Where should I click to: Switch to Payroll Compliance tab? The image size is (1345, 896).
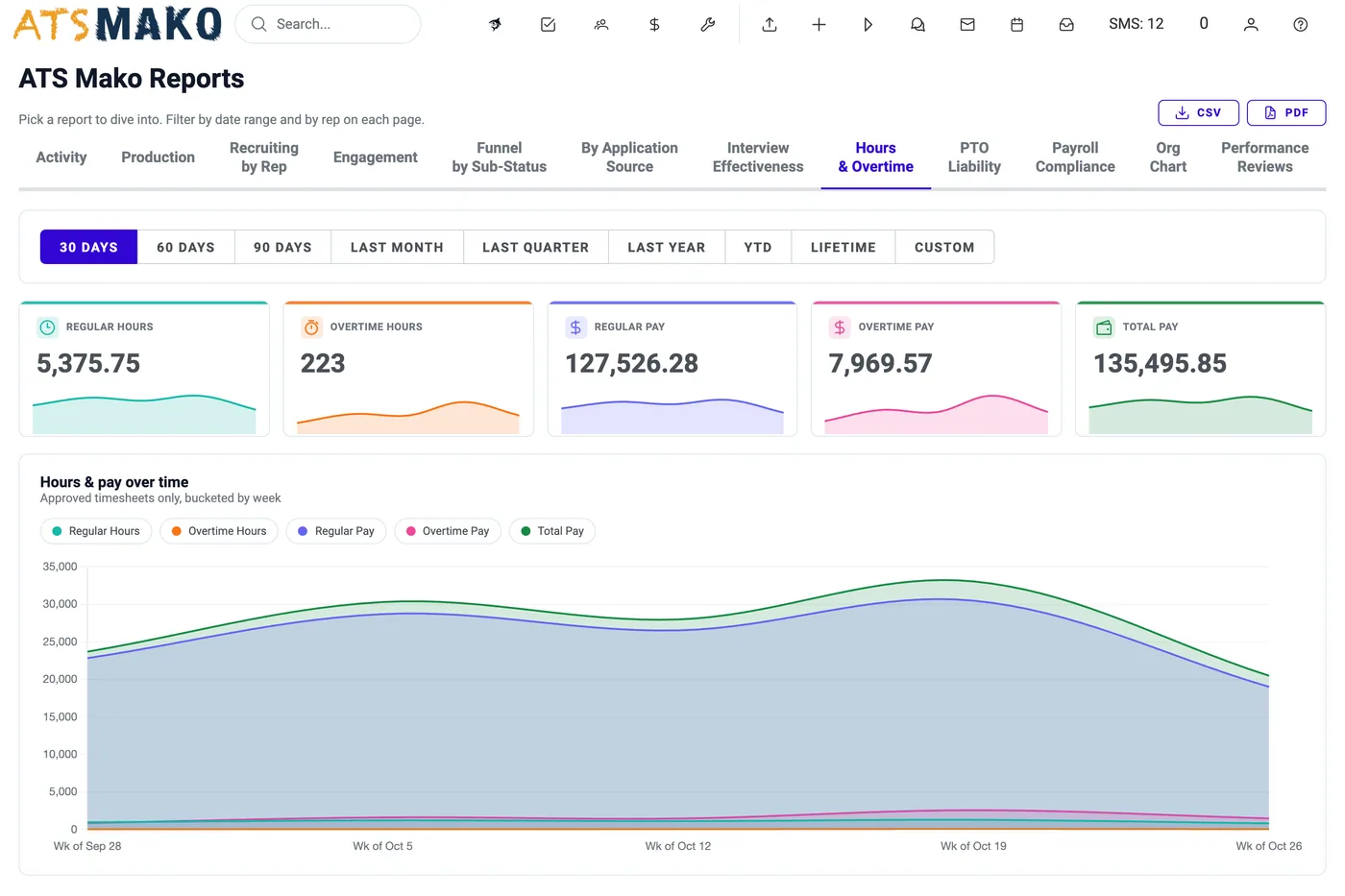coord(1075,157)
